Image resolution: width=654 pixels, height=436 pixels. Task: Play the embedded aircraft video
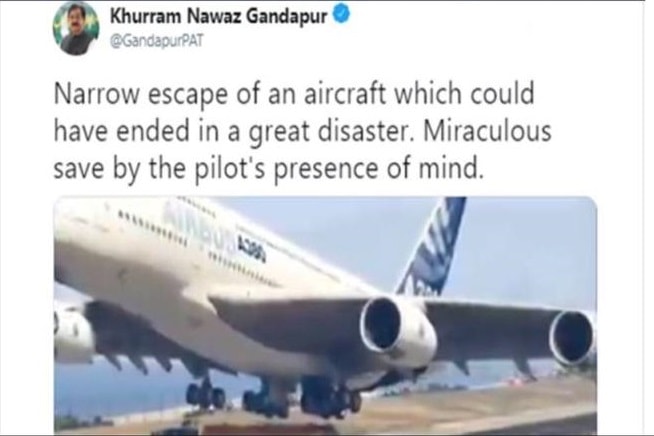click(325, 315)
